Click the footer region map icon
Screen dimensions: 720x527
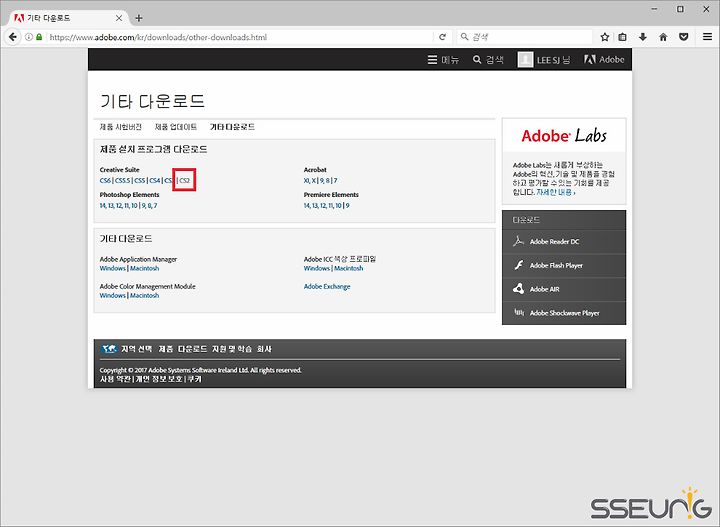109,349
